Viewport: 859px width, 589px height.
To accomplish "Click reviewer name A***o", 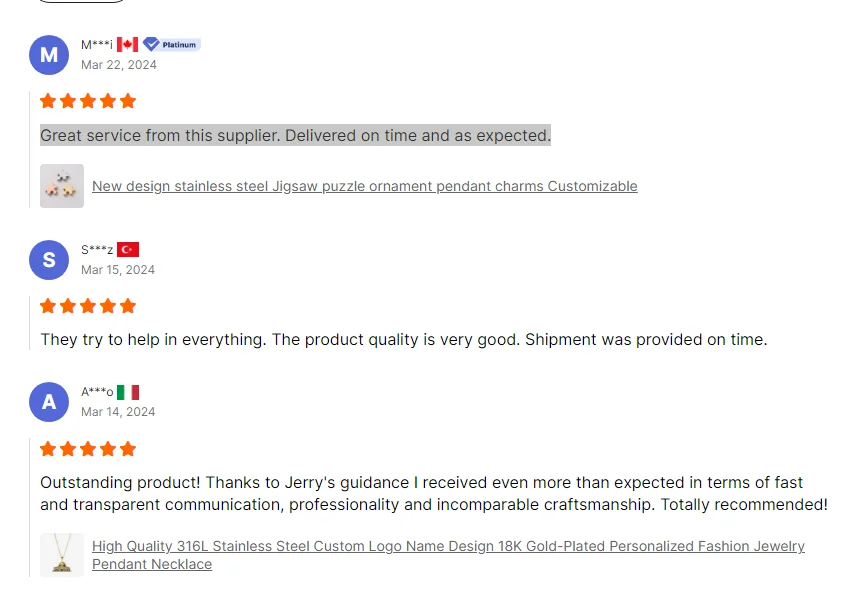I will 97,392.
